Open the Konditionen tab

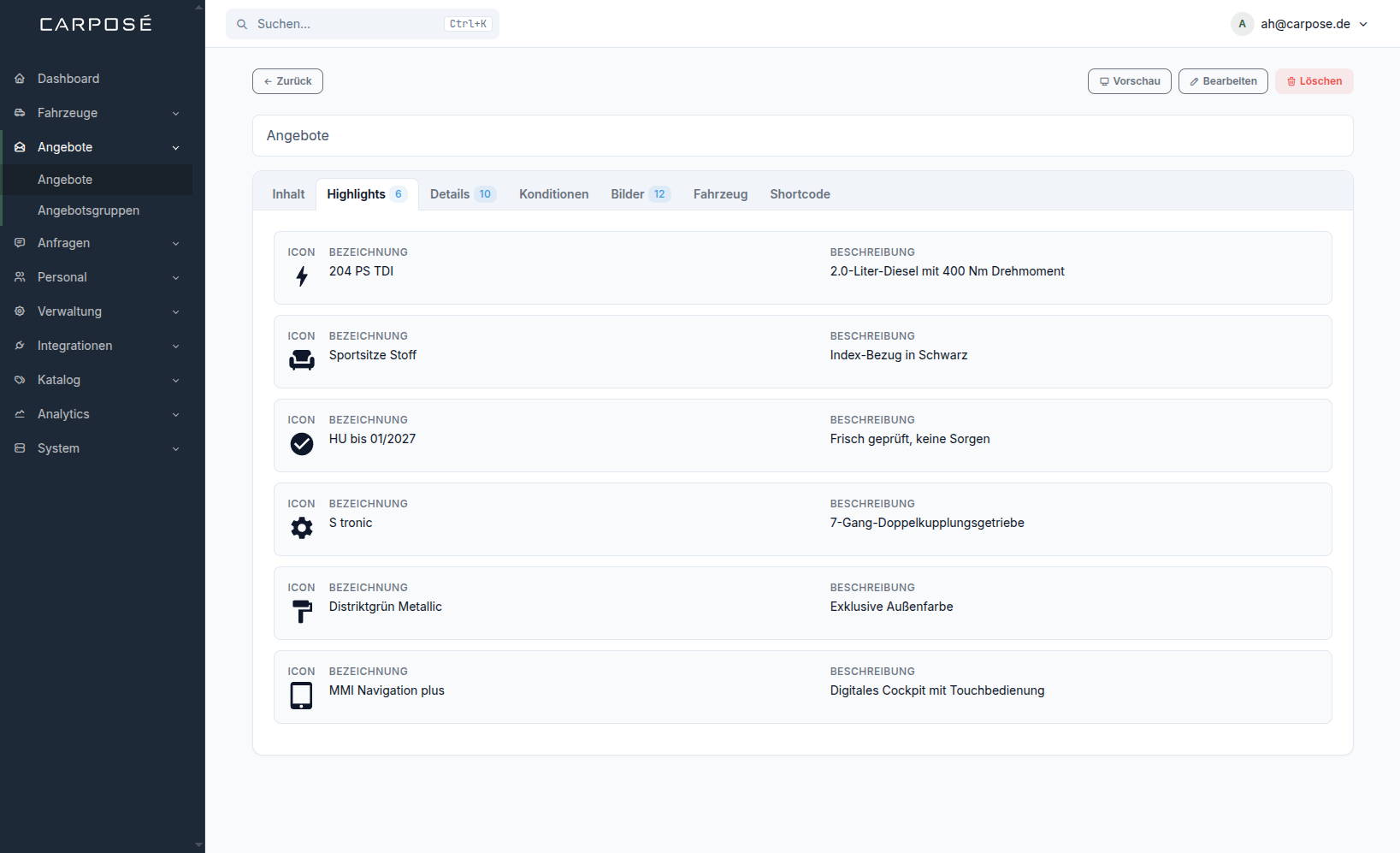click(554, 194)
